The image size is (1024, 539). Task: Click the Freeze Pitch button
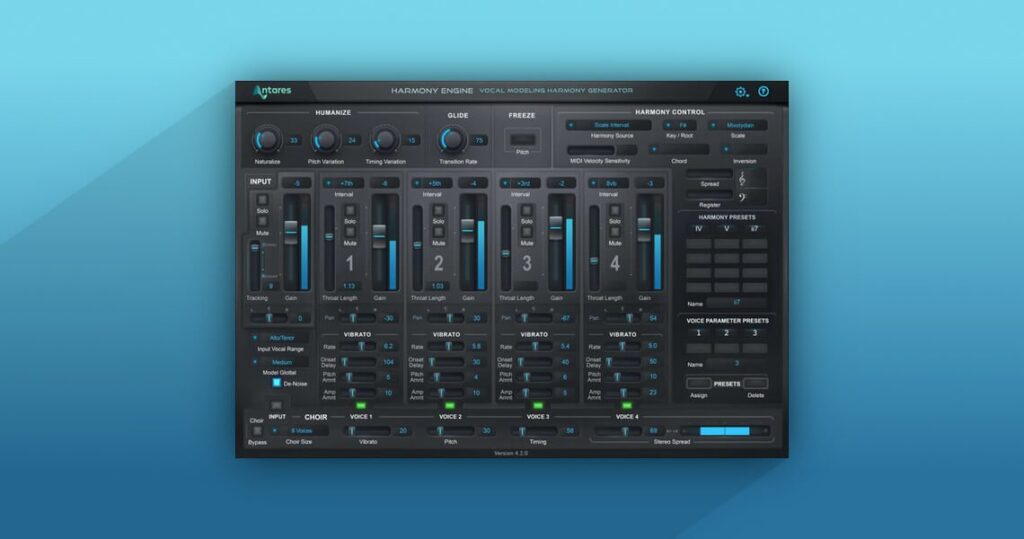522,140
